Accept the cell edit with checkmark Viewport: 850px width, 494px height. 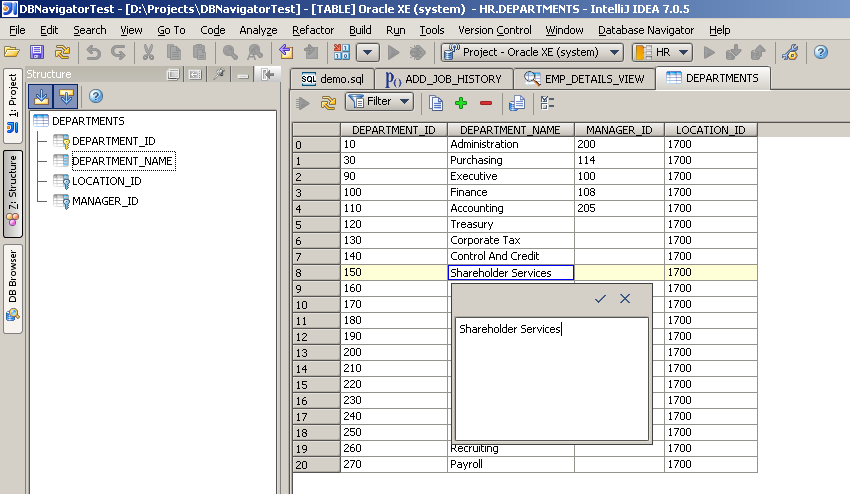pos(600,299)
